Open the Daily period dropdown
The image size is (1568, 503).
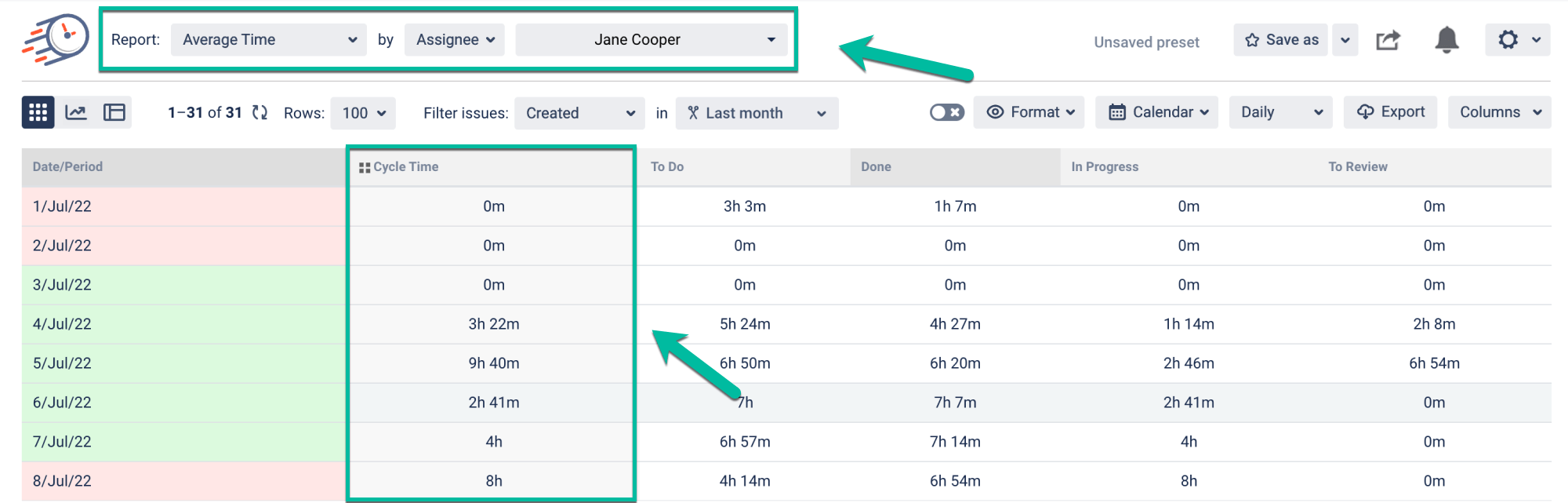pyautogui.click(x=1282, y=112)
